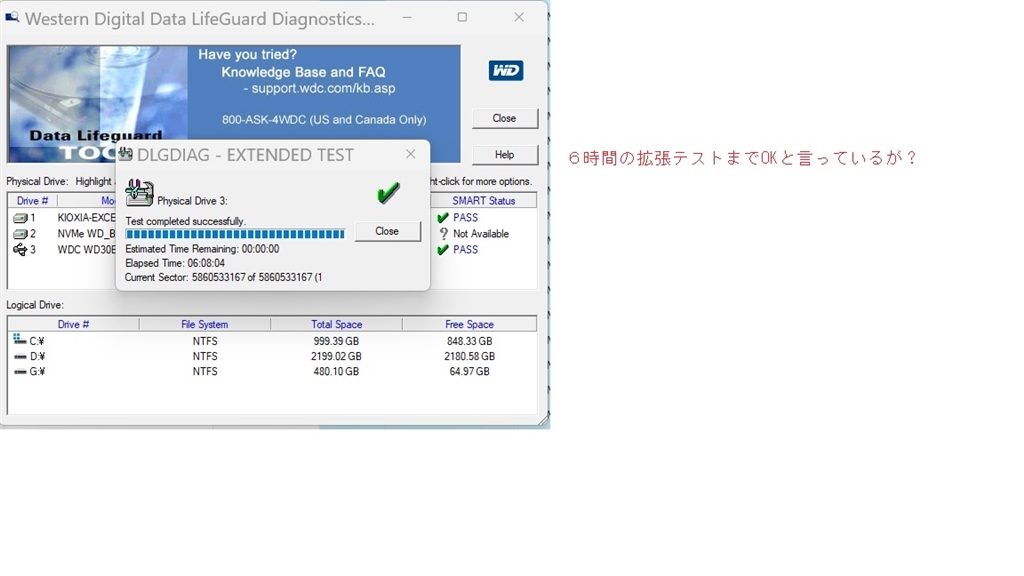The width and height of the screenshot is (1024, 576).
Task: Sort physical drives by Drive # header
Action: (33, 200)
